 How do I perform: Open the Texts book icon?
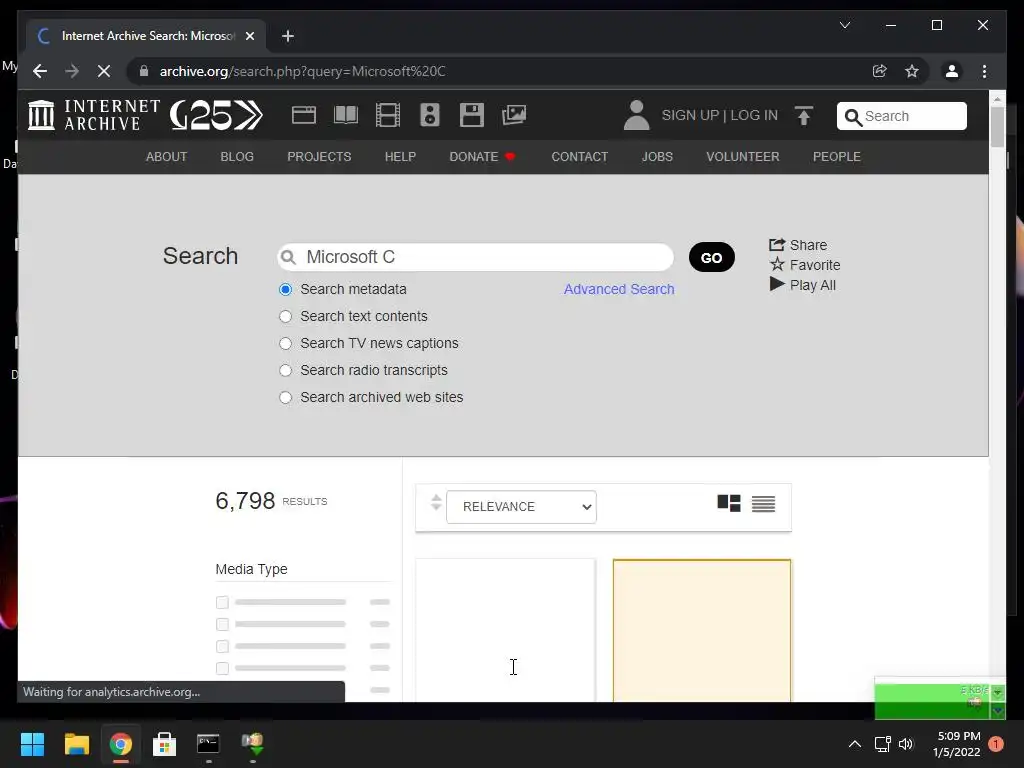click(345, 115)
